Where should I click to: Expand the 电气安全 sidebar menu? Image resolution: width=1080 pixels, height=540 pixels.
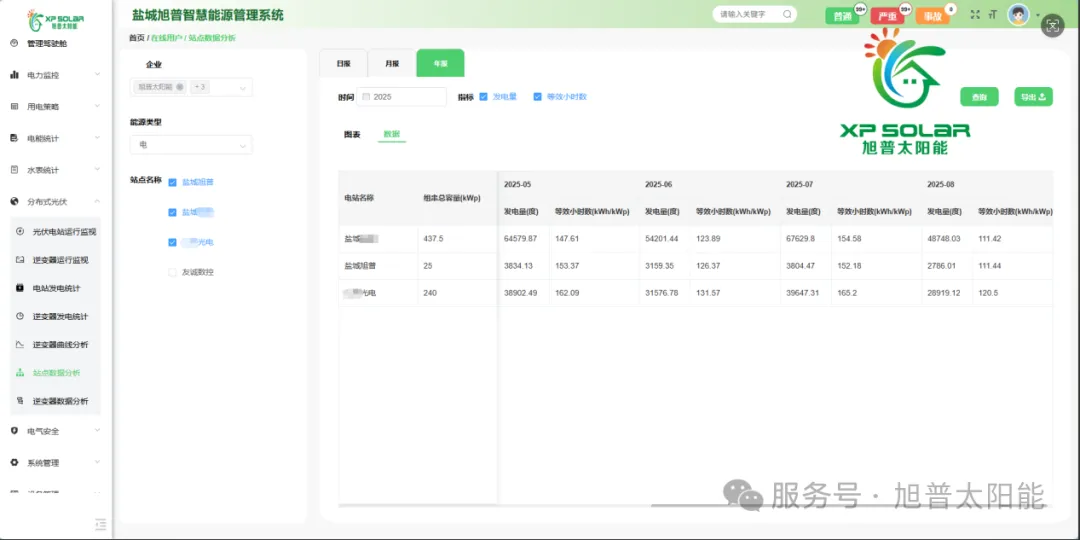[55, 431]
